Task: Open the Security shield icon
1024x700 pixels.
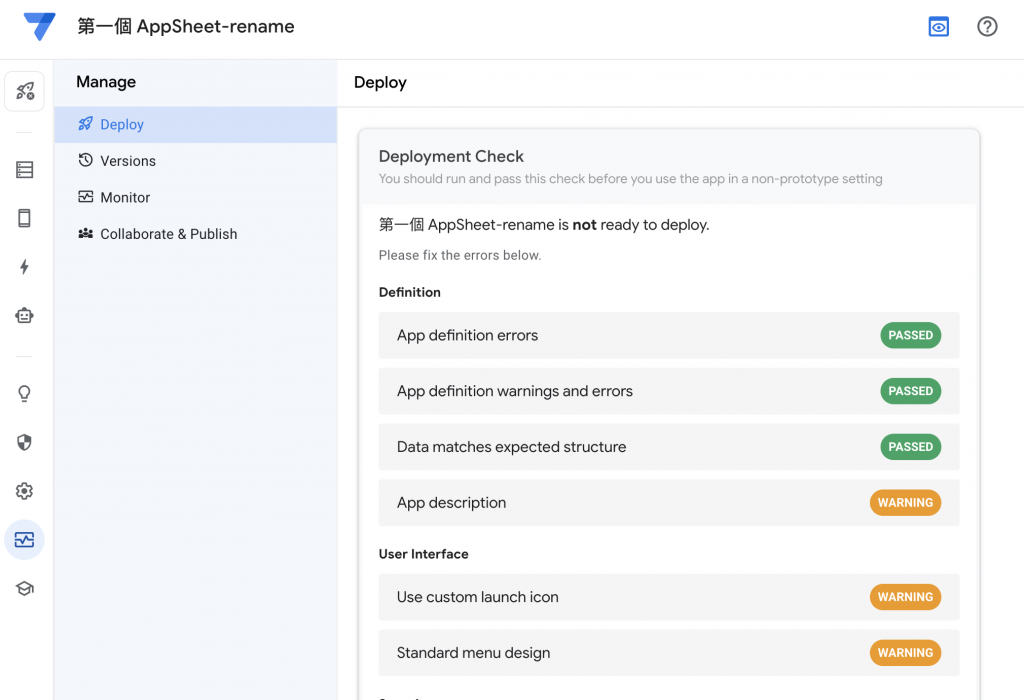Action: [x=25, y=442]
